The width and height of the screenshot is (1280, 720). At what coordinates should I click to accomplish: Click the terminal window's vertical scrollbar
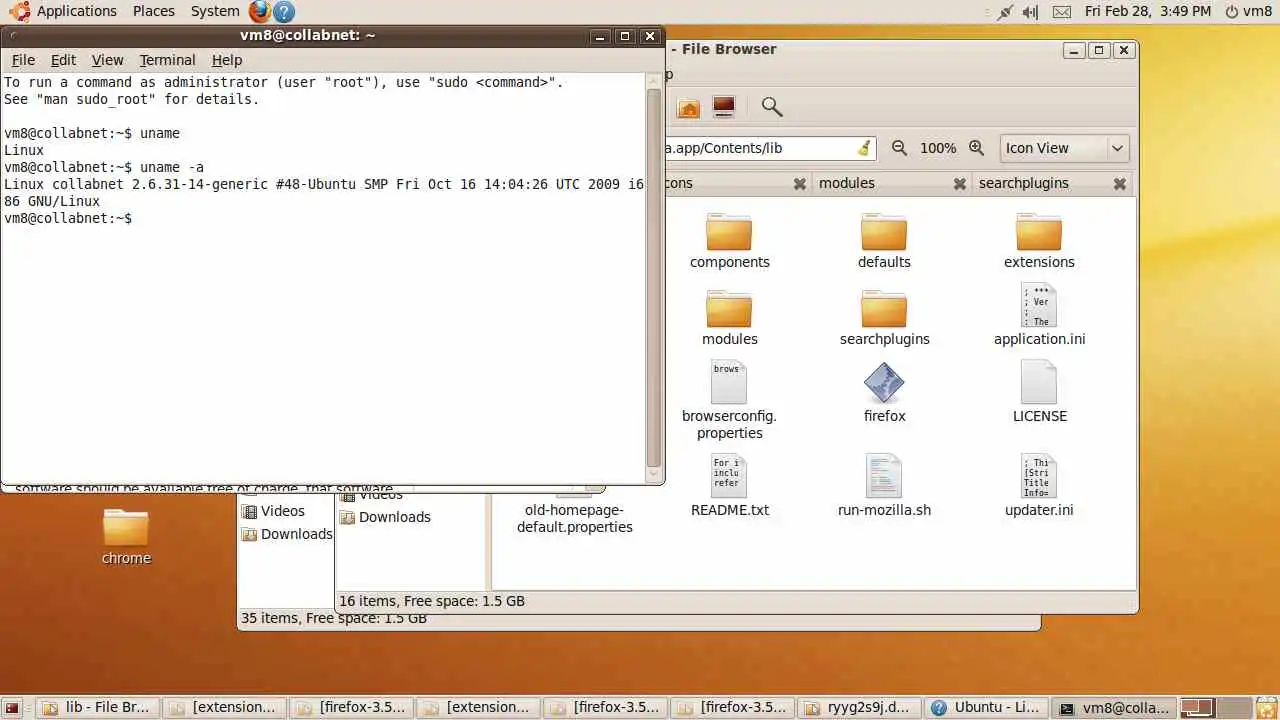(654, 277)
